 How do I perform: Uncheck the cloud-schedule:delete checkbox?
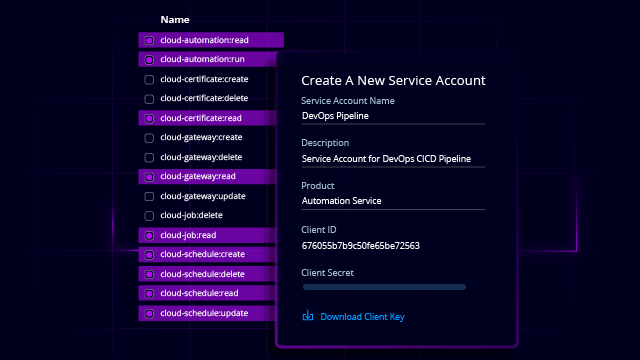coord(149,274)
